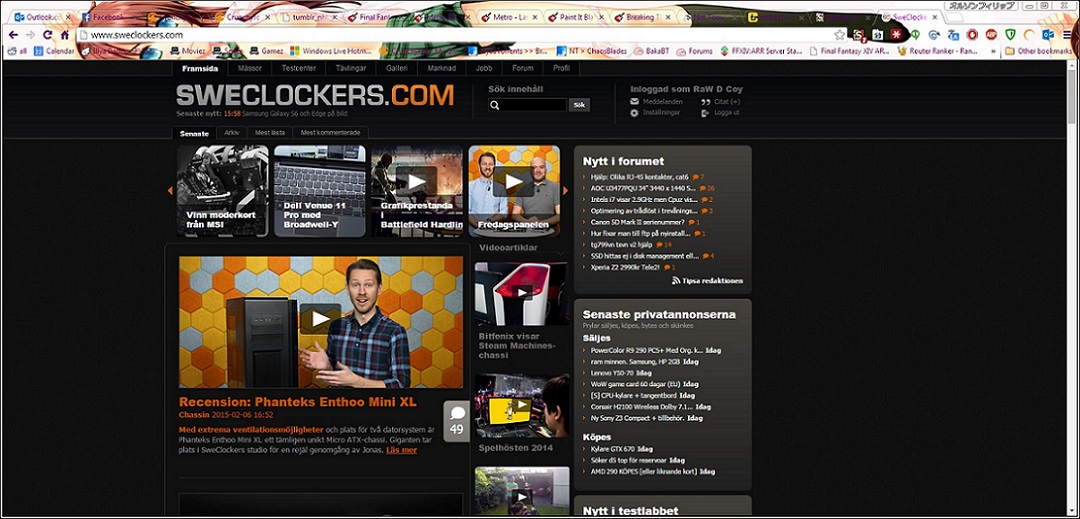Image resolution: width=1080 pixels, height=519 pixels.
Task: Open the Other bookmarks folder
Action: click(x=1038, y=51)
